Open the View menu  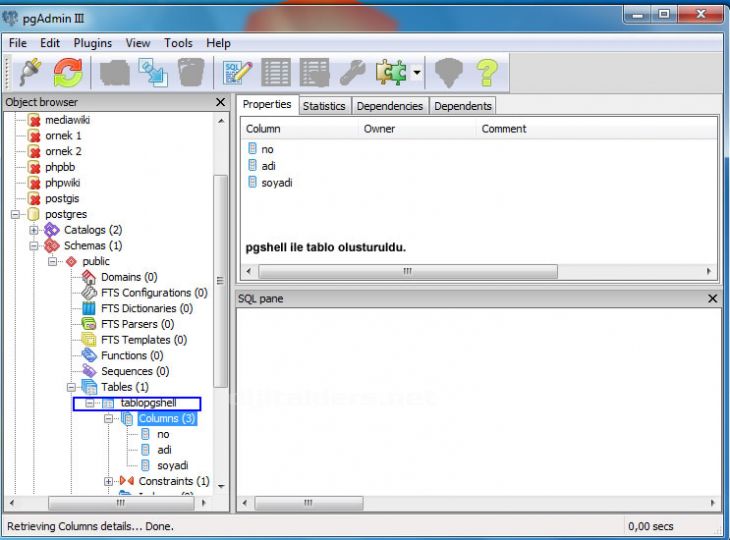pos(138,43)
